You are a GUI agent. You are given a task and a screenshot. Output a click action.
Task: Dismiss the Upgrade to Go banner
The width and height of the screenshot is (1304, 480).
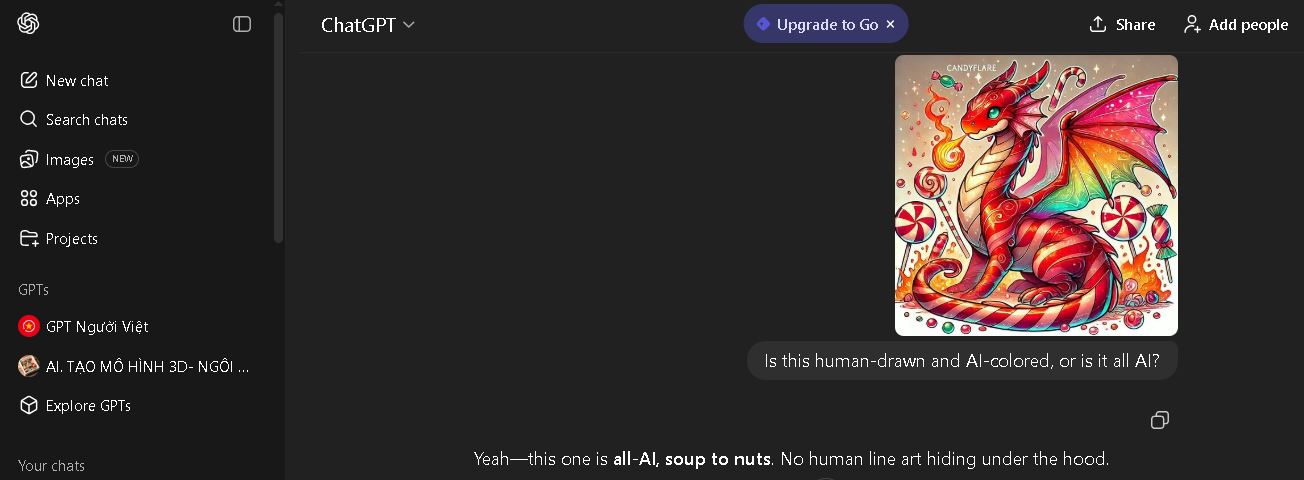(x=891, y=24)
